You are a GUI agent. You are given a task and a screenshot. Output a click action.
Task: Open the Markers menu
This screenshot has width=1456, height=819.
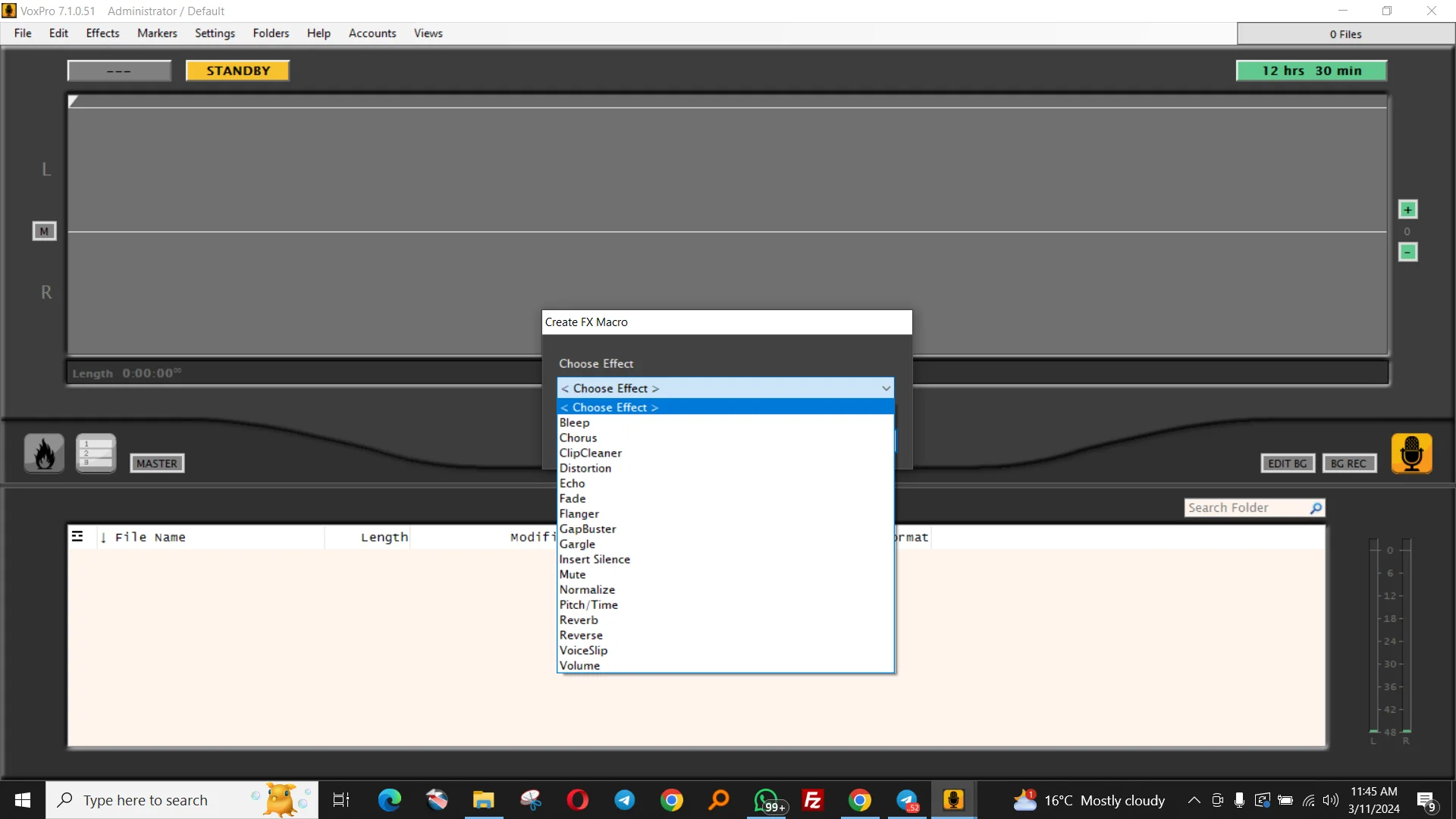[157, 33]
